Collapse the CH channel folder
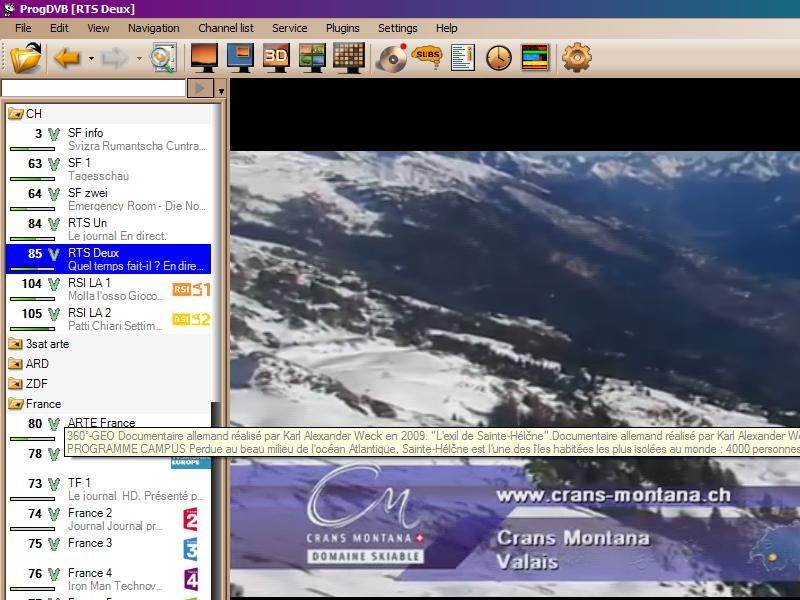This screenshot has width=800, height=600. (15, 114)
